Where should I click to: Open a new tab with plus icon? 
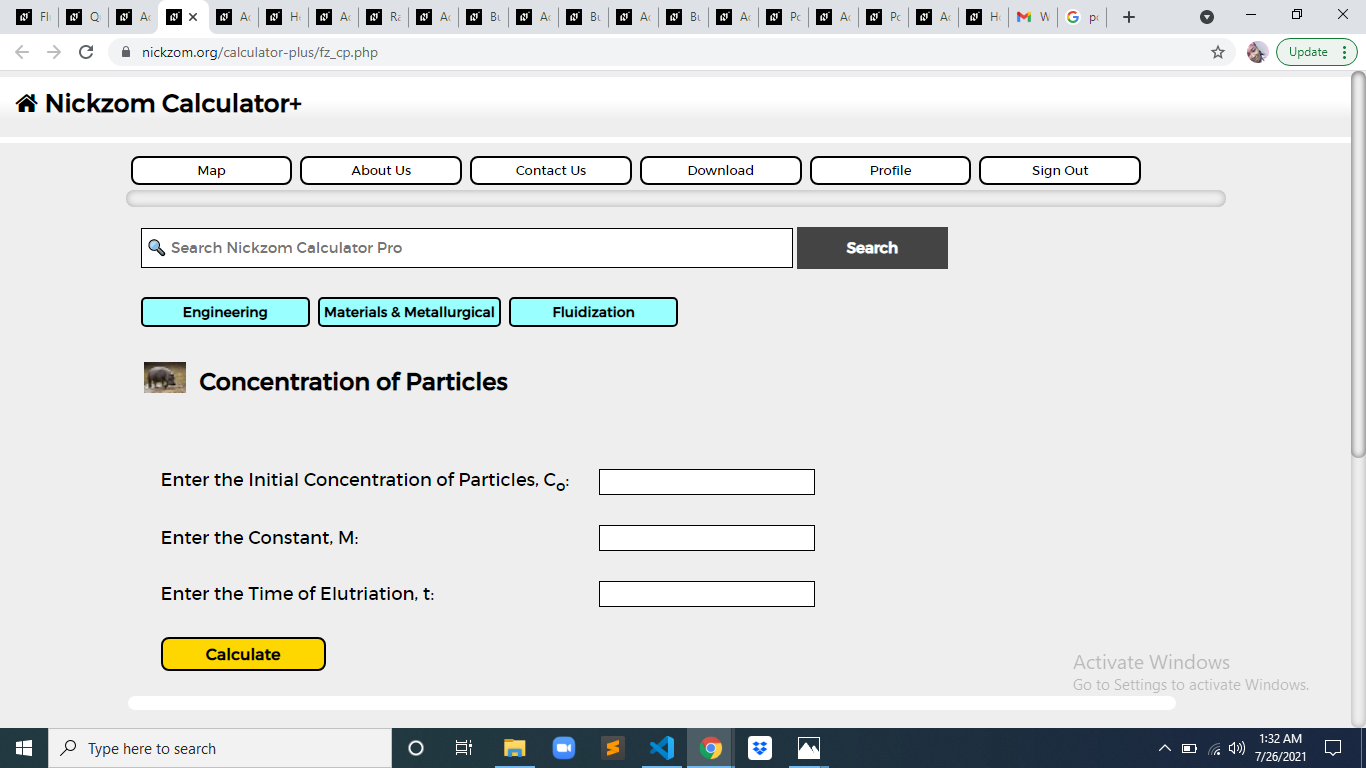click(x=1129, y=17)
